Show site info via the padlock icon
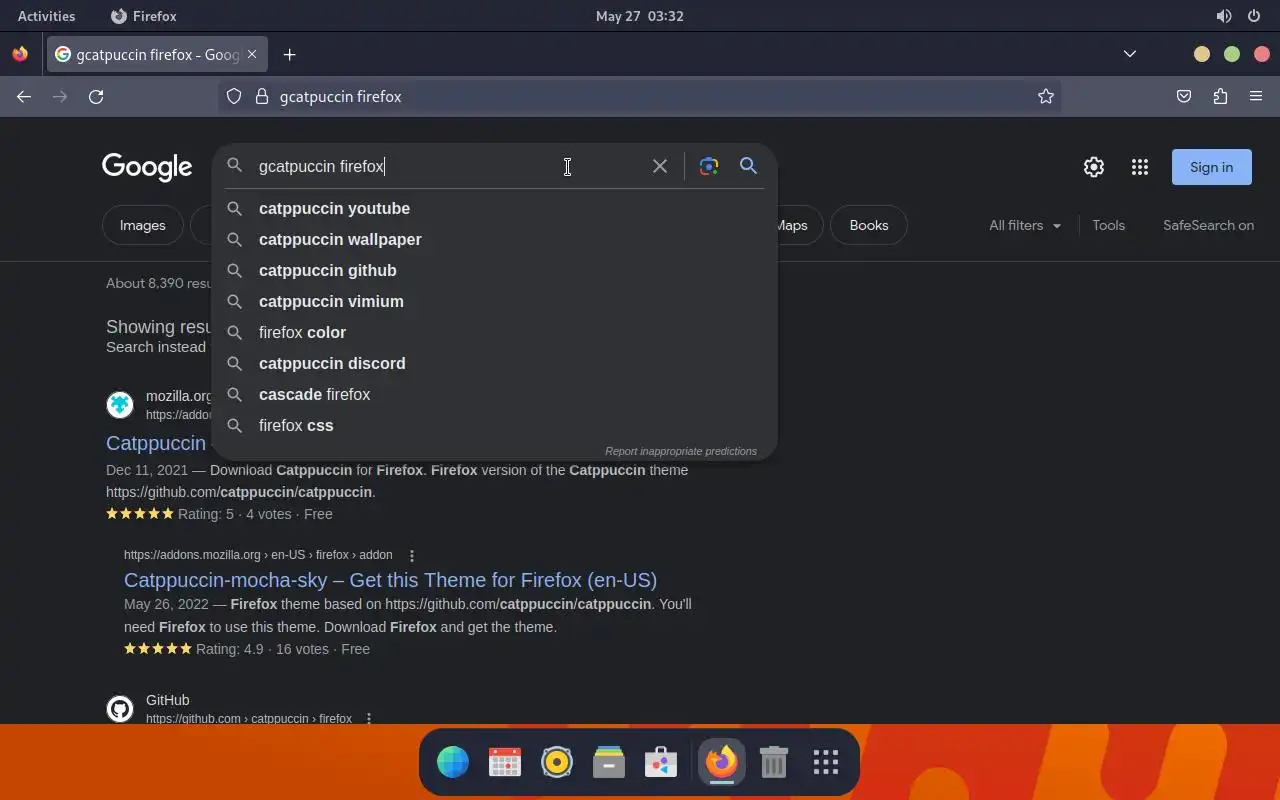 click(262, 97)
